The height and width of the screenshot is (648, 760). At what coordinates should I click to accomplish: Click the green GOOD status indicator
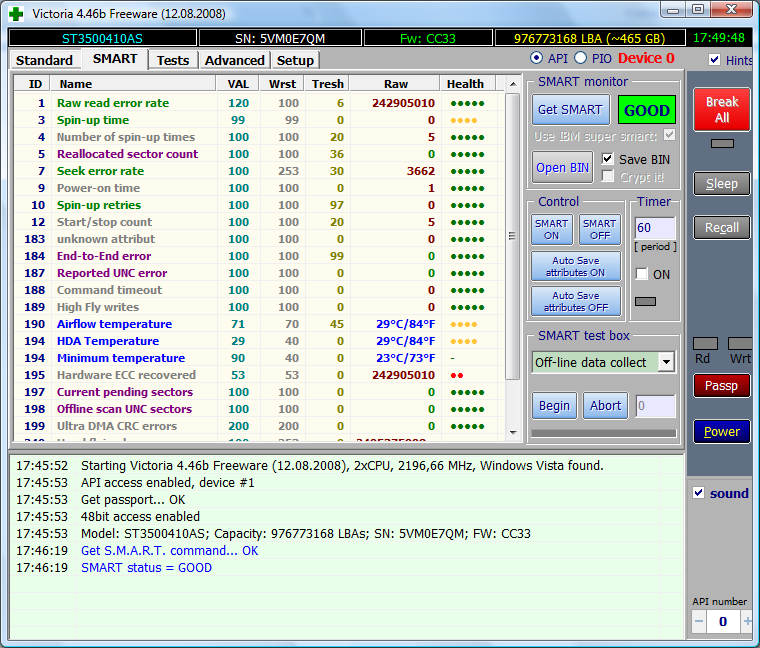[647, 110]
